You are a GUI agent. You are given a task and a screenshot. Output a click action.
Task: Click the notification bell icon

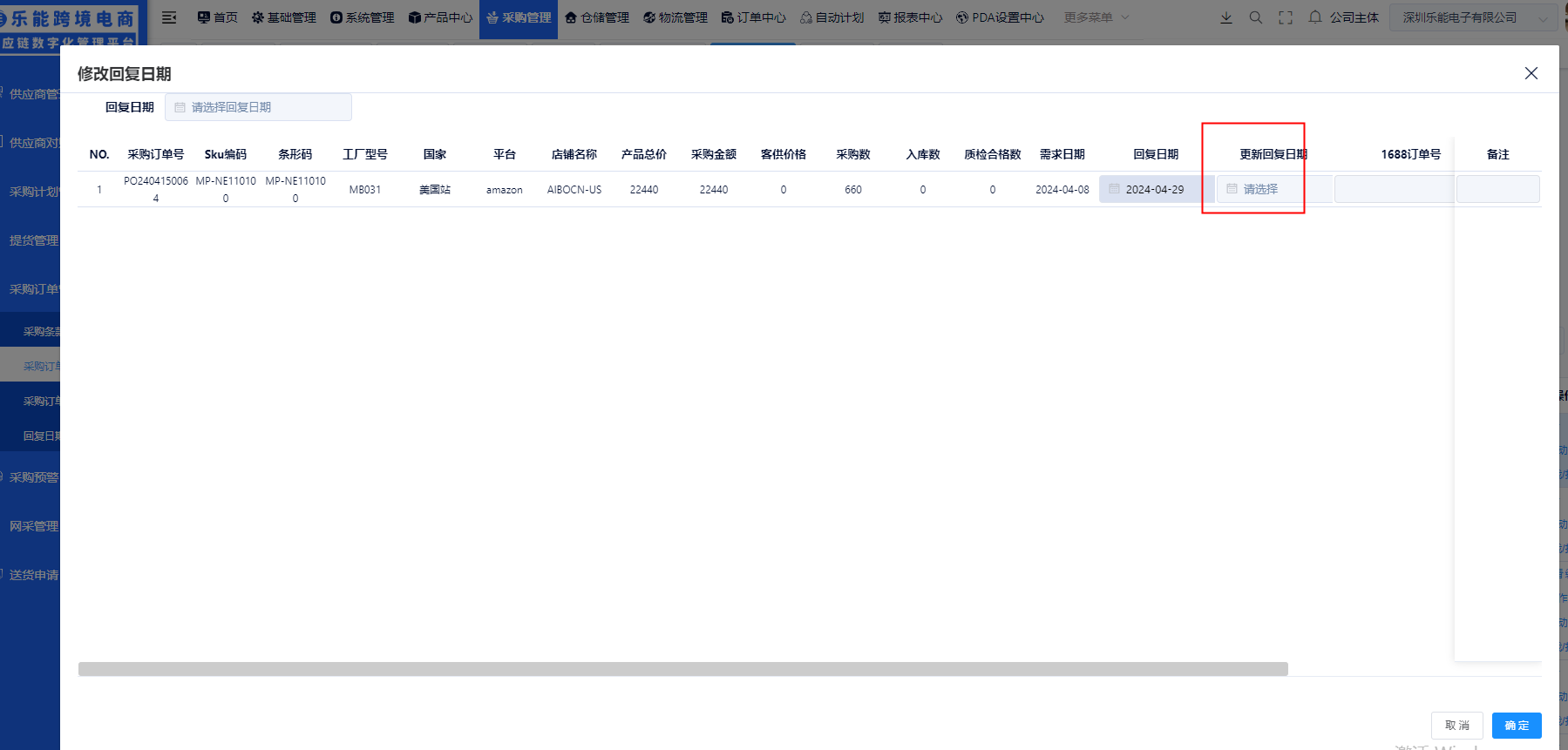click(x=1314, y=17)
